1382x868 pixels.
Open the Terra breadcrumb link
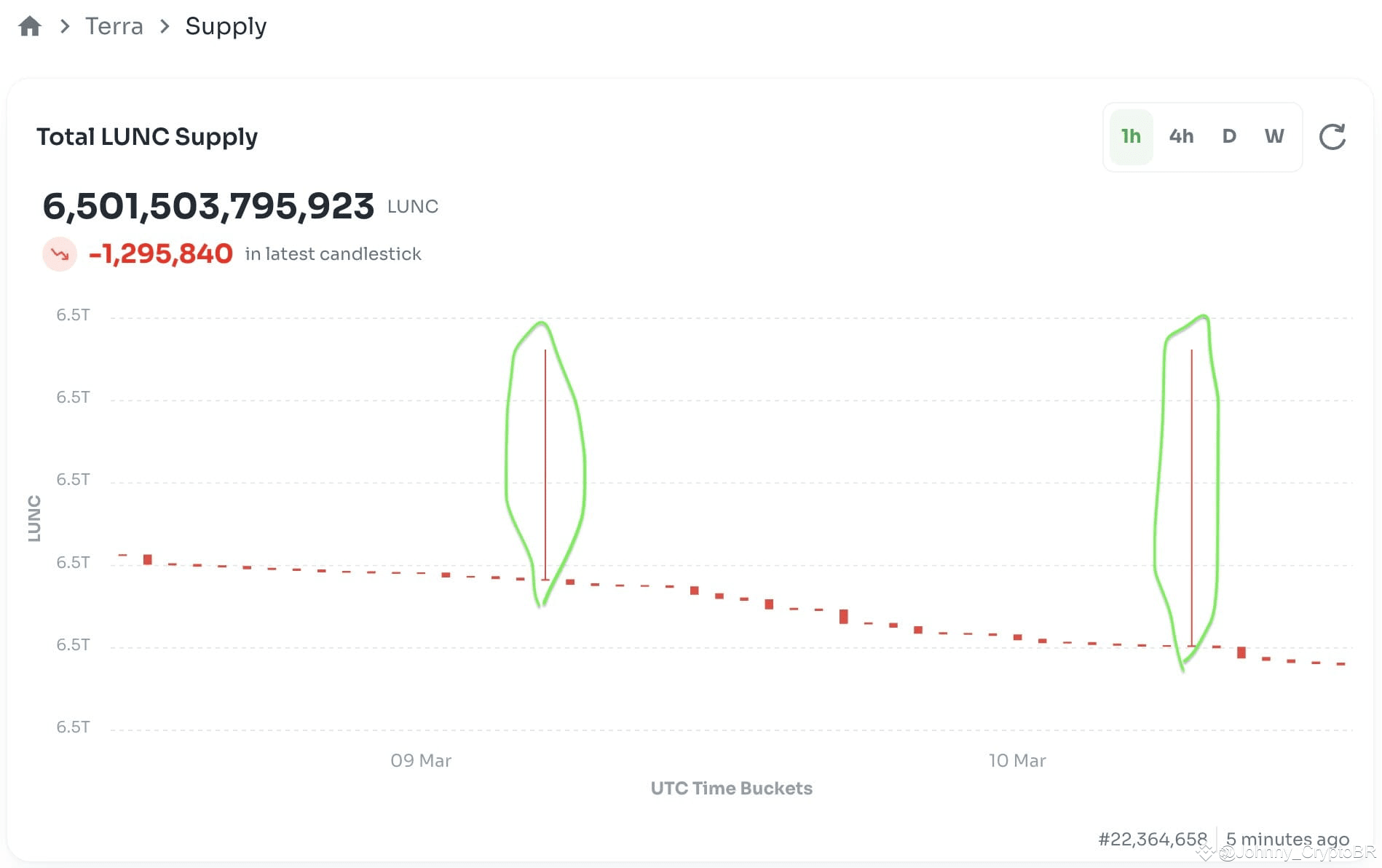coord(114,25)
